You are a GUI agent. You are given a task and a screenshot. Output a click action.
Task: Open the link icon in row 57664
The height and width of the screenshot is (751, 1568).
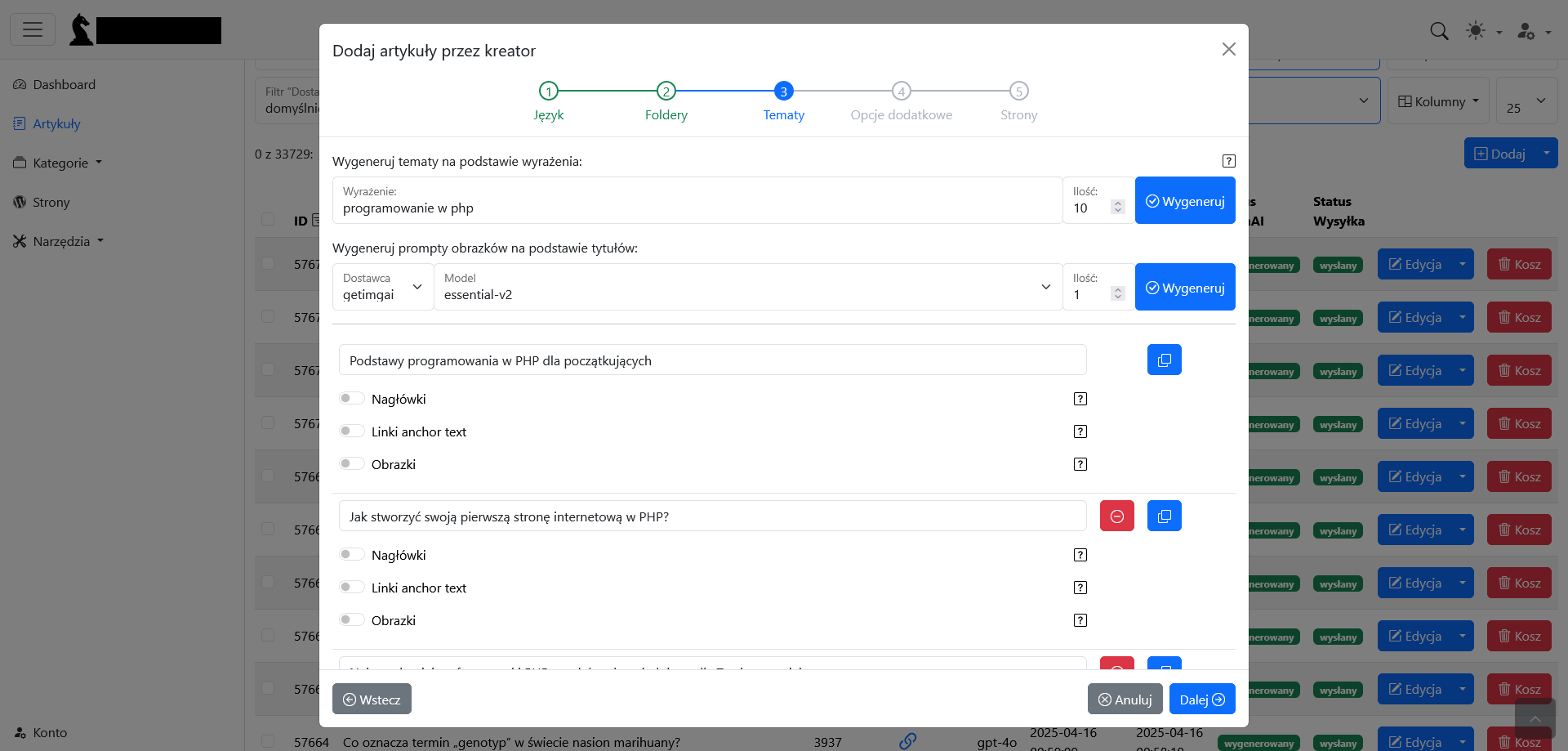point(907,741)
